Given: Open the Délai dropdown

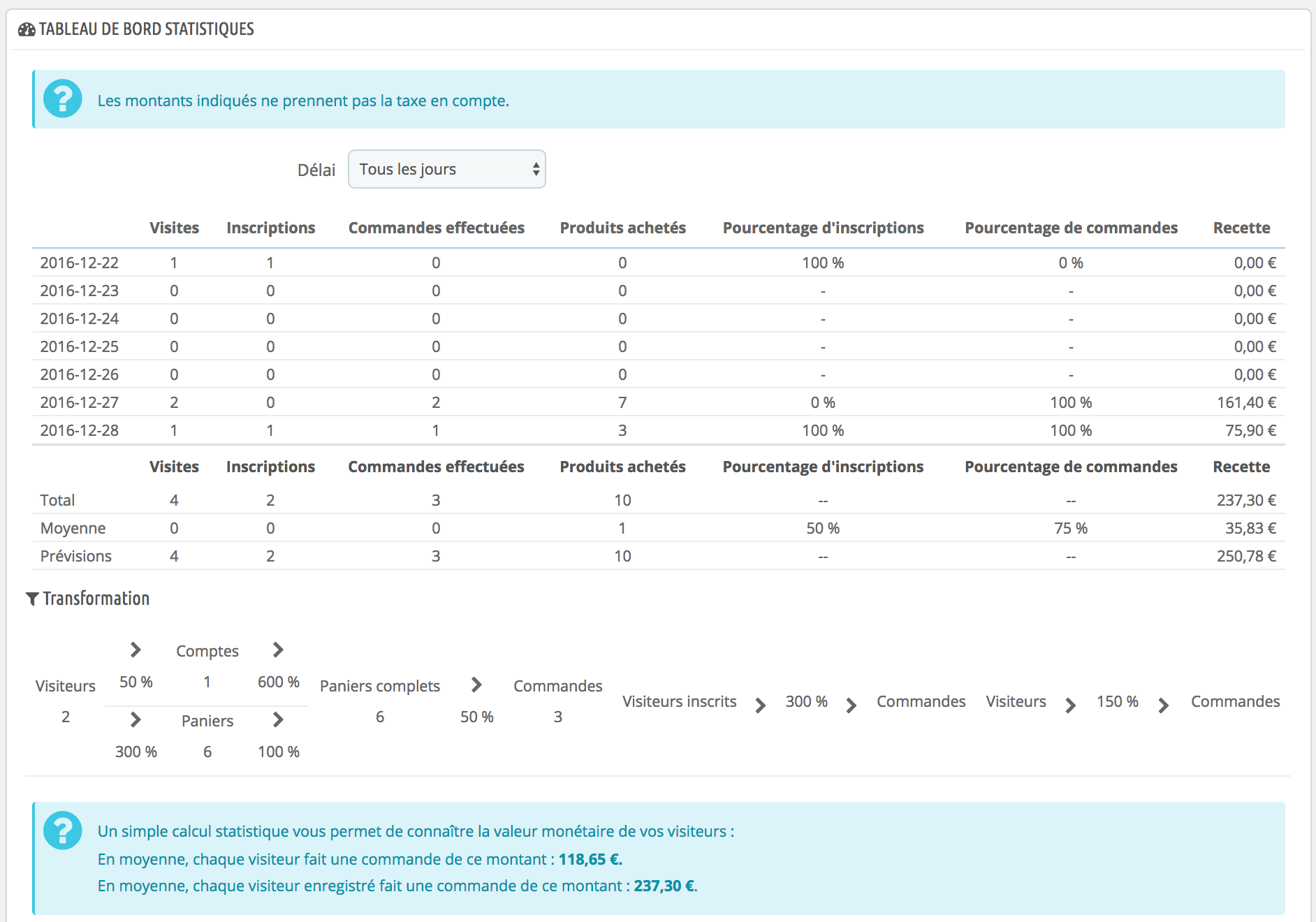Looking at the screenshot, I should click(446, 169).
